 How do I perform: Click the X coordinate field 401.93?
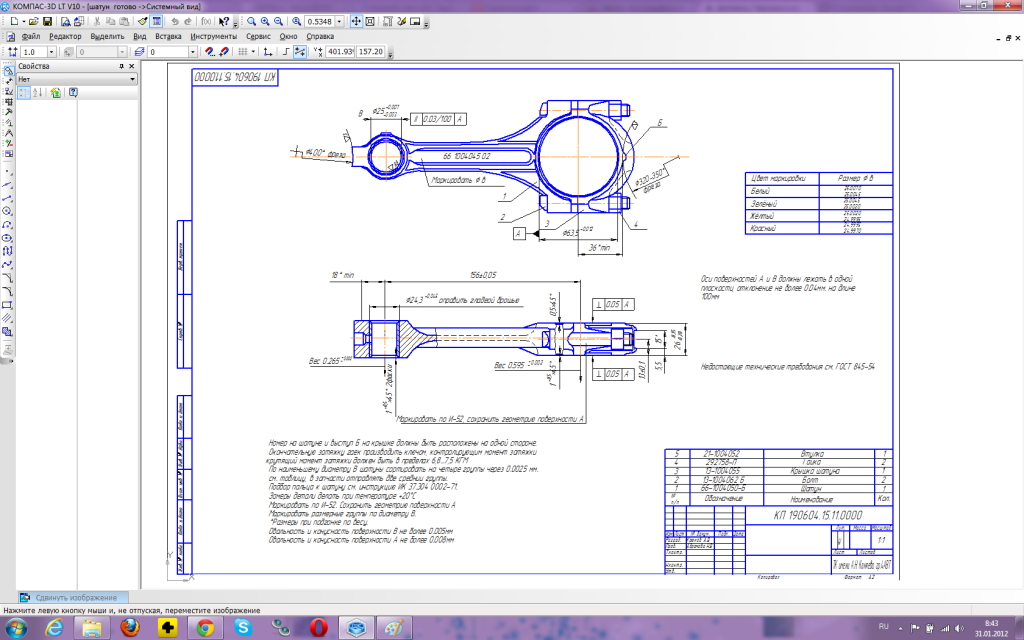coord(340,52)
